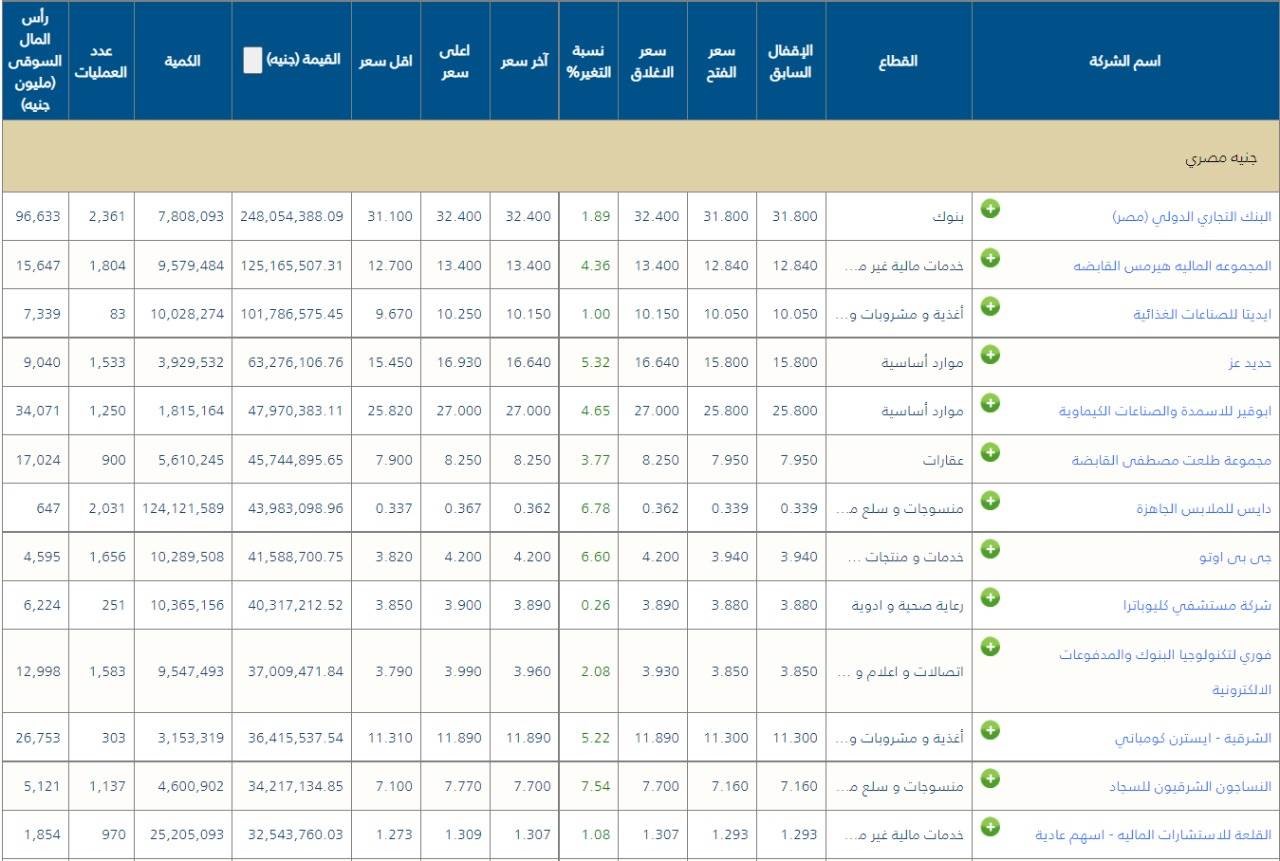Sort by الإقفال السابق column header

point(791,61)
